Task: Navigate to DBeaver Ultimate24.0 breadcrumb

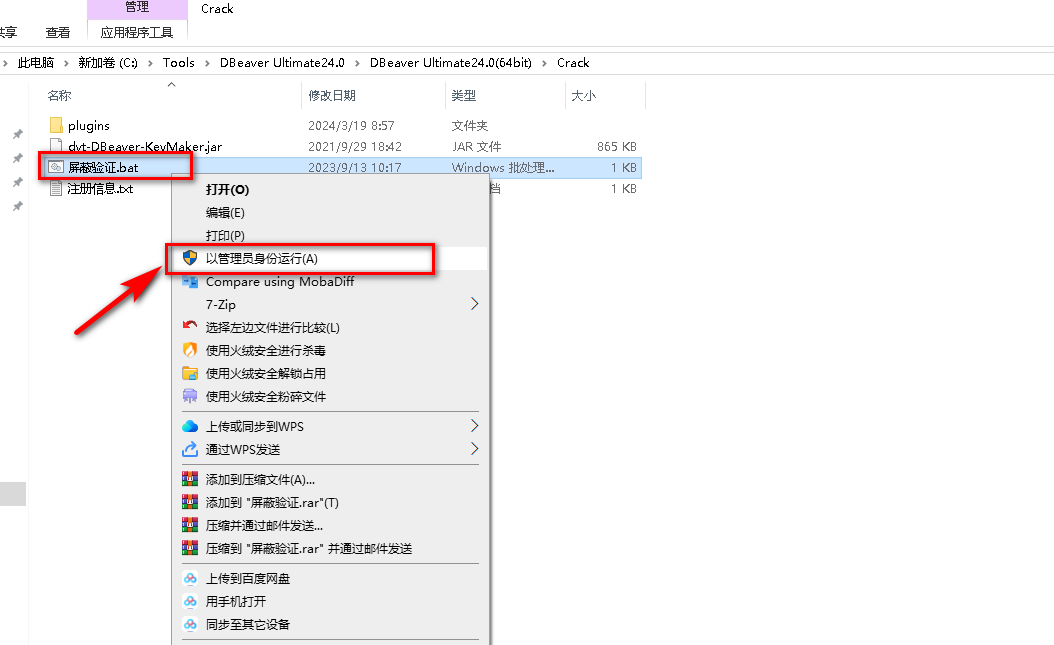Action: pyautogui.click(x=282, y=62)
